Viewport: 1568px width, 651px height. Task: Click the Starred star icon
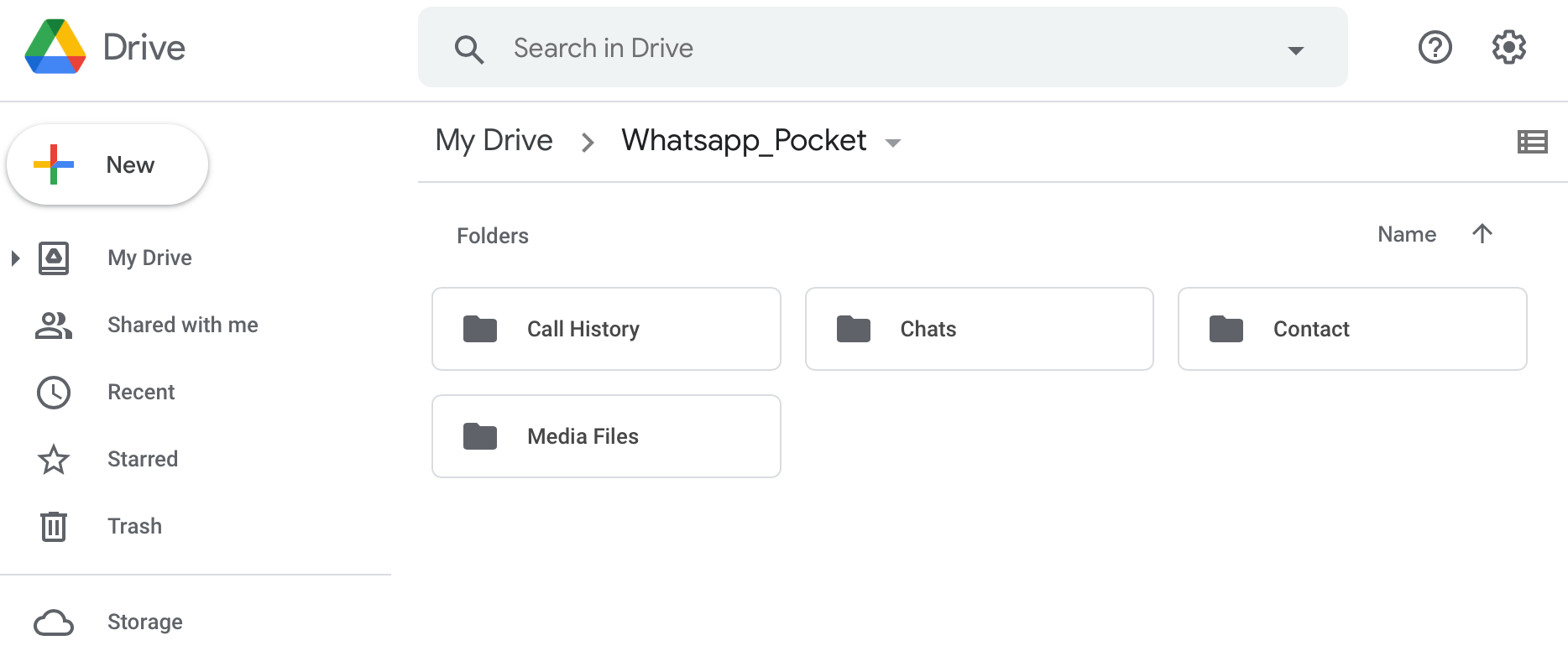click(x=54, y=459)
